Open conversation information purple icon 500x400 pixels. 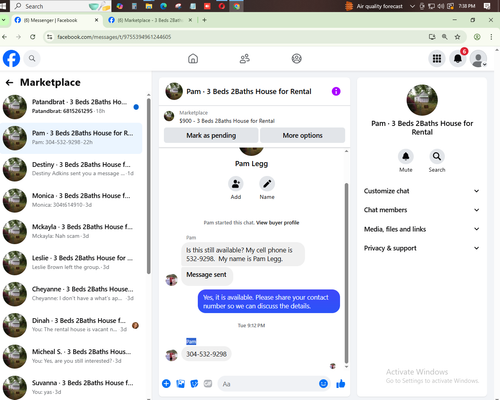(x=336, y=91)
